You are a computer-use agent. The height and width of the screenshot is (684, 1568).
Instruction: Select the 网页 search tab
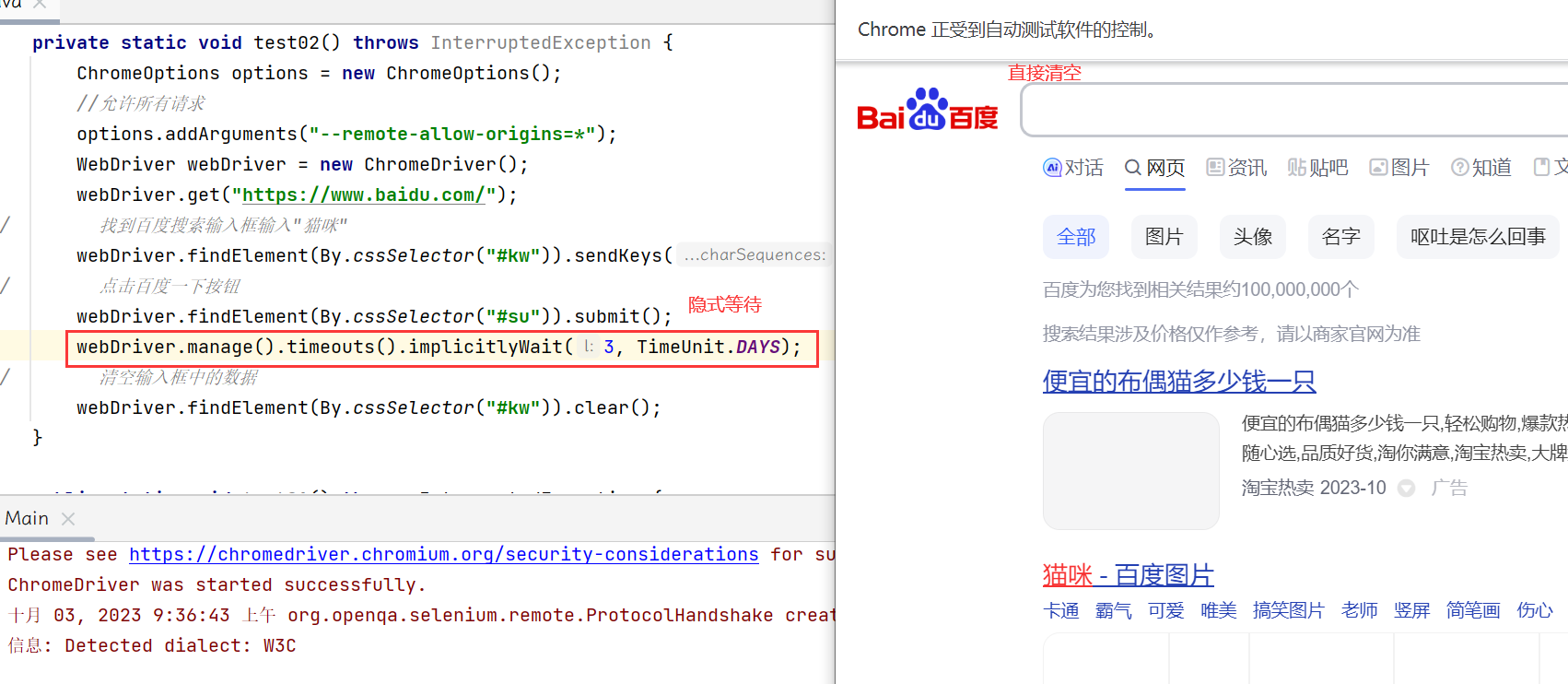click(1155, 168)
